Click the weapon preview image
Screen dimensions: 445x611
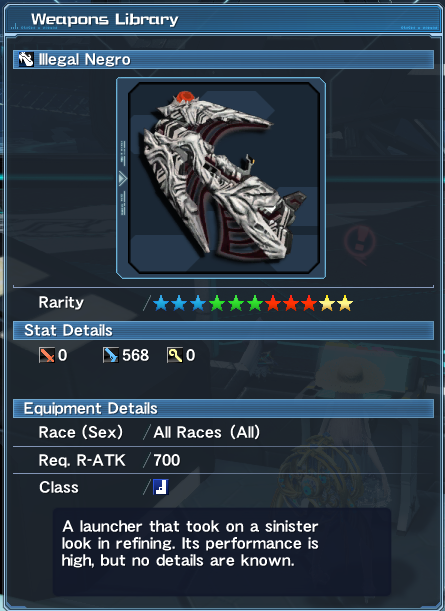(221, 178)
